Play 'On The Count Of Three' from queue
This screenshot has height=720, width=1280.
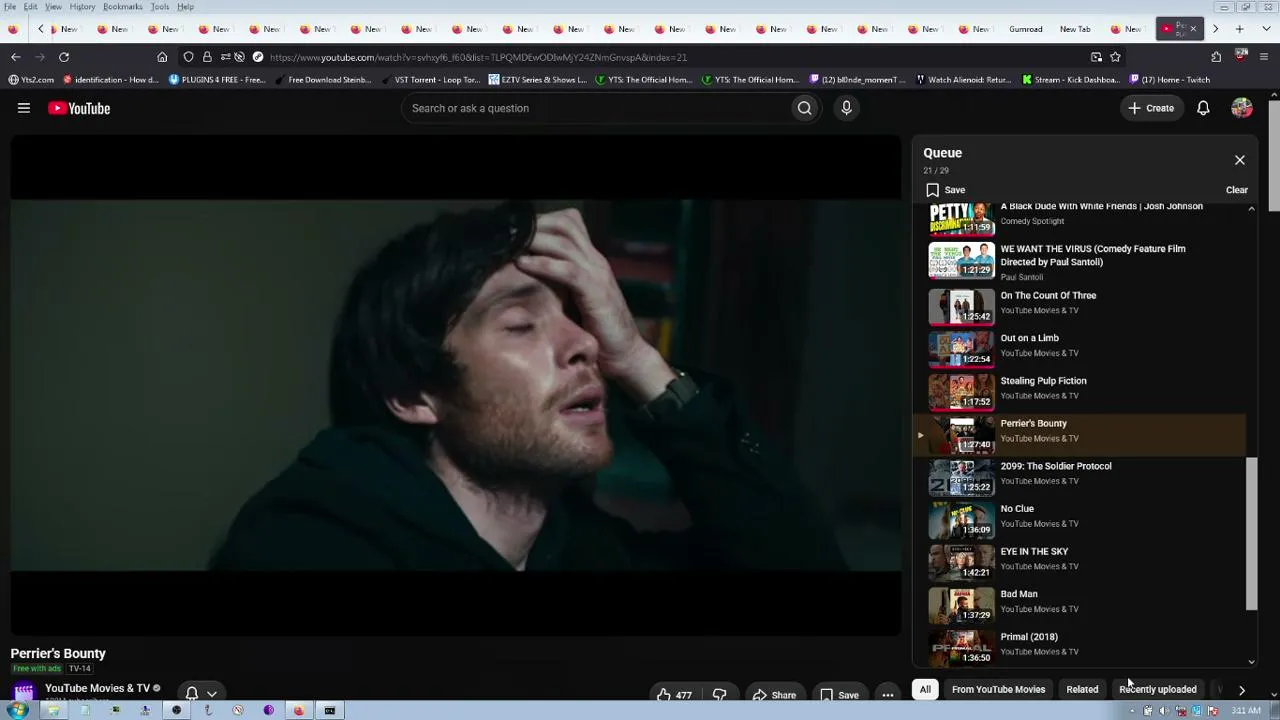(x=1080, y=306)
